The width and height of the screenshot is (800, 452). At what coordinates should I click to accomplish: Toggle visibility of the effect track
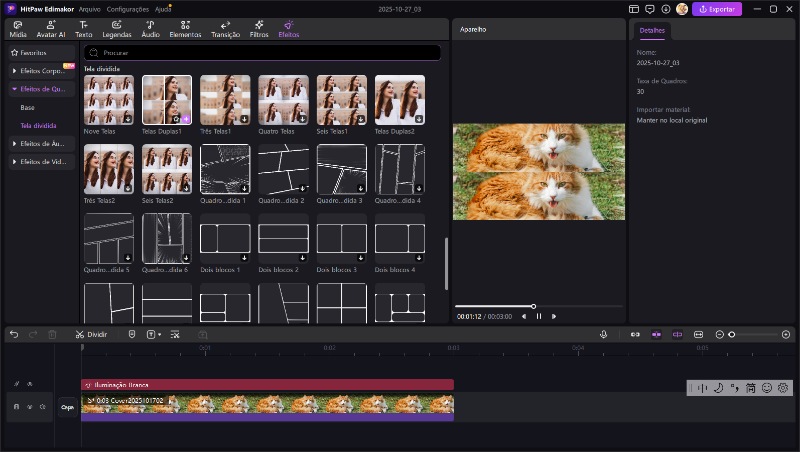[x=29, y=384]
